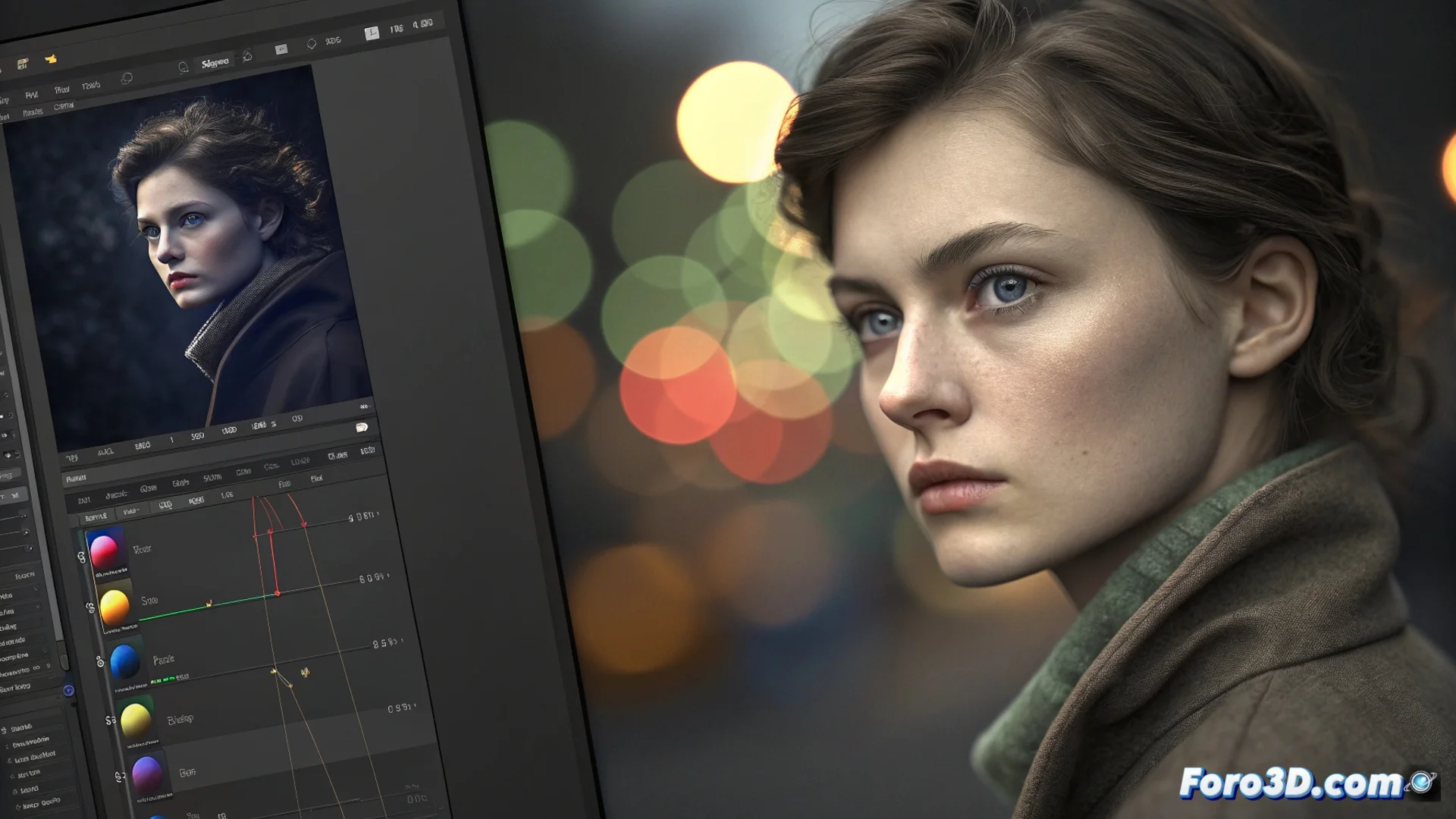
Task: Click the diamond-shaped icon in top toolbar
Action: pos(311,44)
